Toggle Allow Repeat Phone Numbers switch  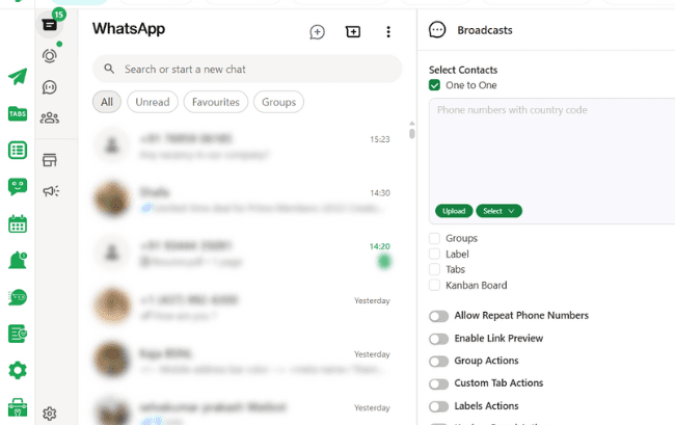[439, 316]
